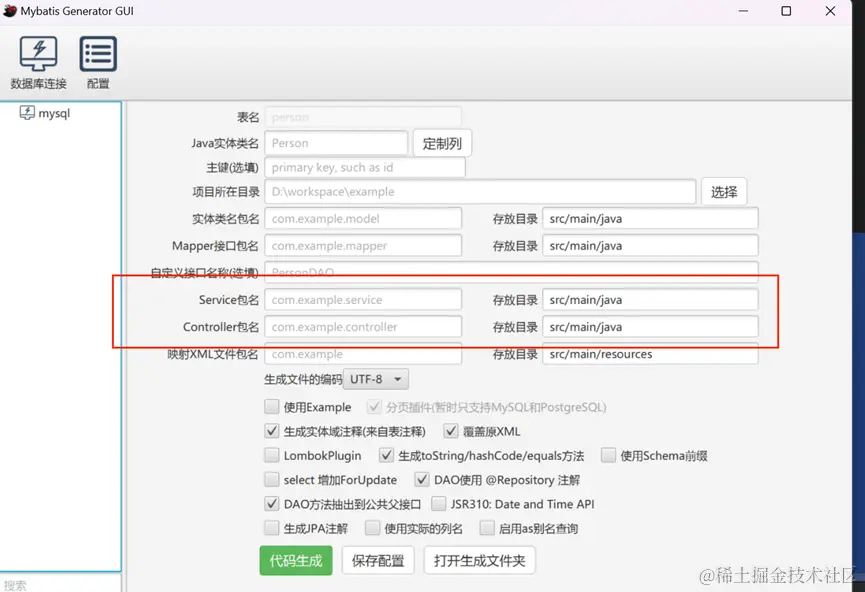This screenshot has width=865, height=592.
Task: Click the 项目所在目录 input field
Action: (480, 191)
